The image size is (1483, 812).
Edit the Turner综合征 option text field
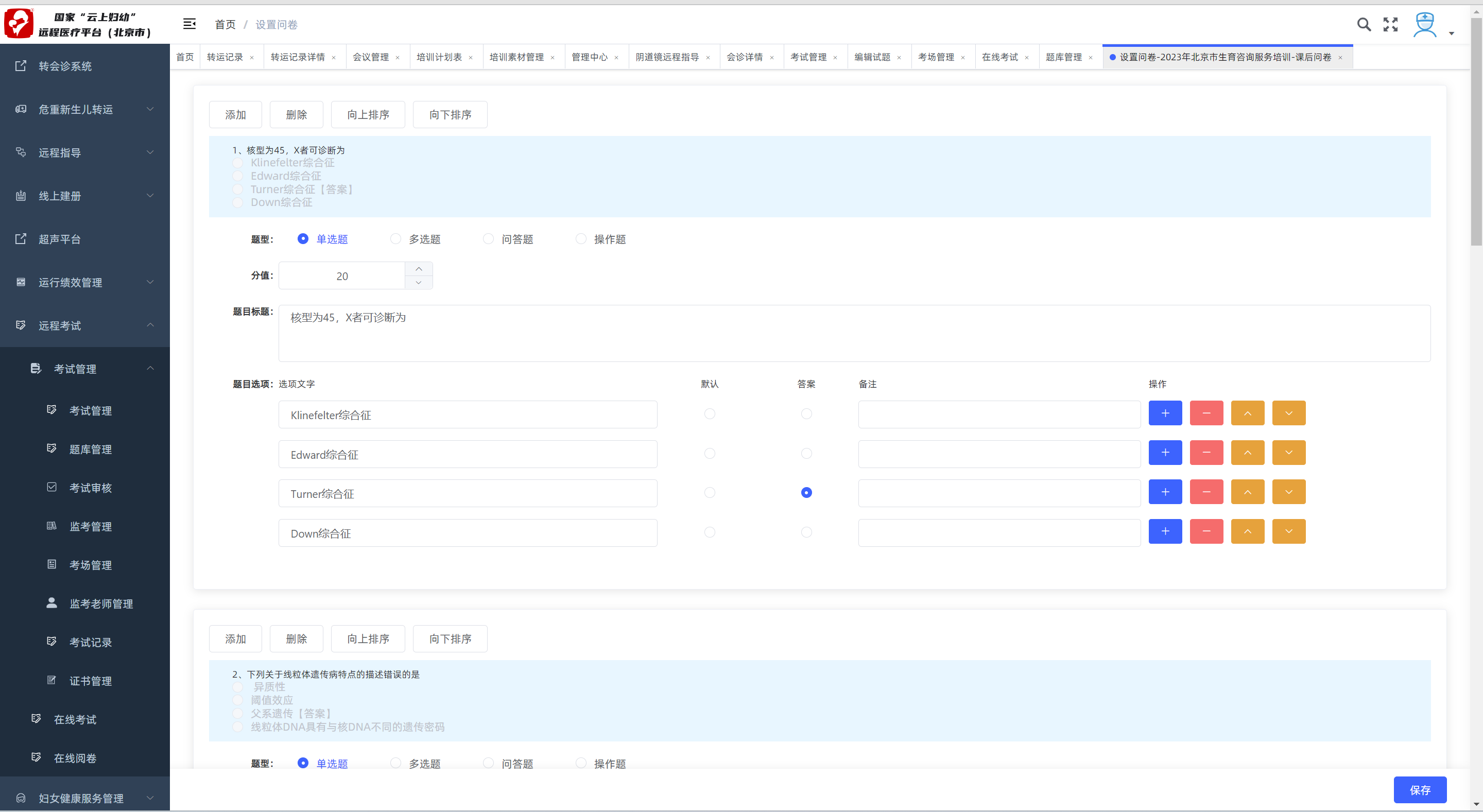[x=468, y=493]
